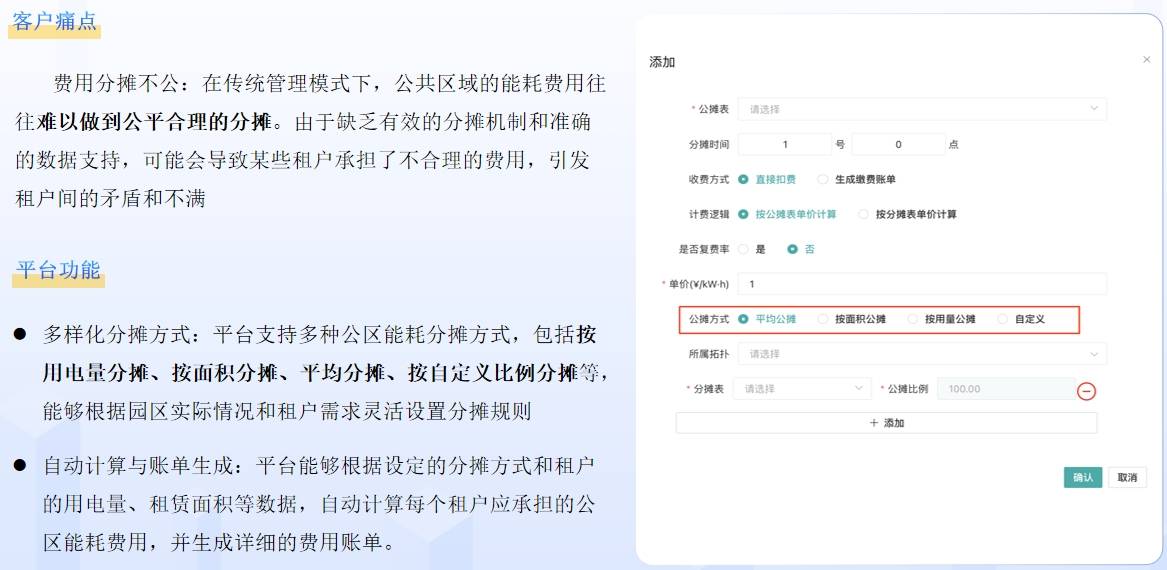Click the 取消 button
The width and height of the screenshot is (1167, 570).
tap(1128, 478)
